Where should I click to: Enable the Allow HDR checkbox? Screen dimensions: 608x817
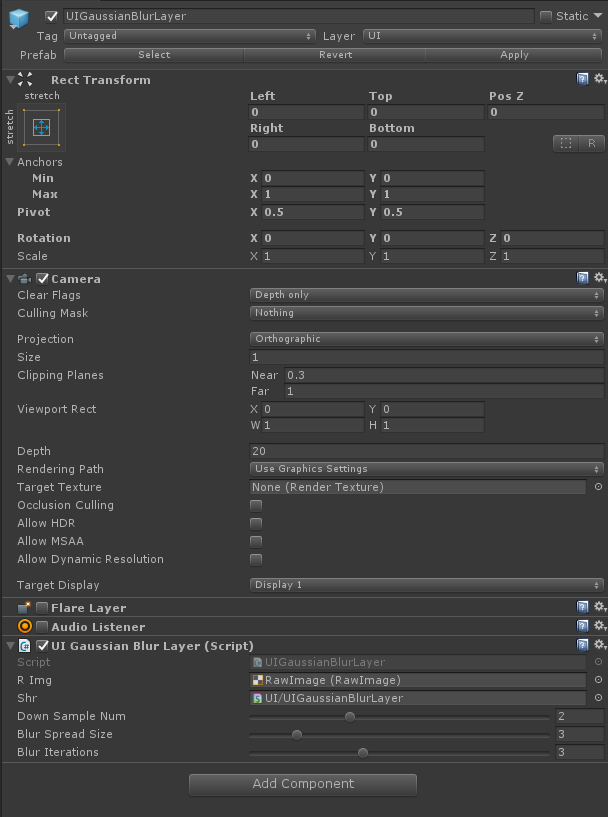[x=255, y=522]
